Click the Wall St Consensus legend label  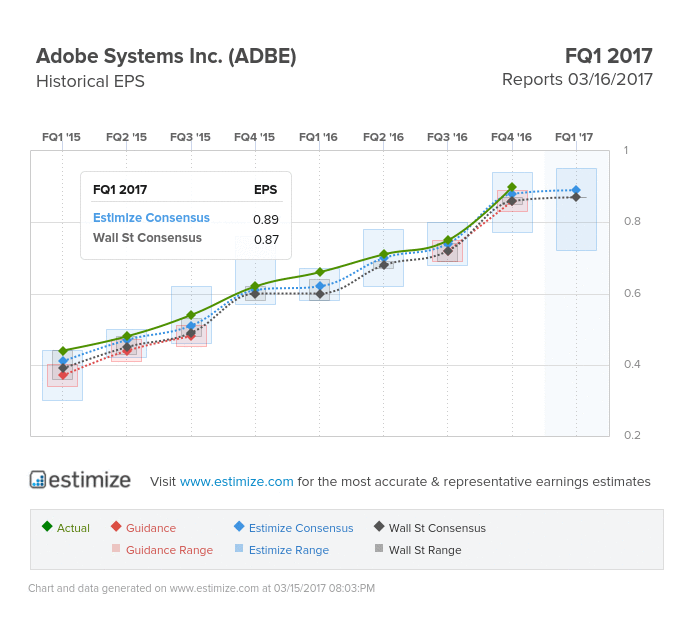click(437, 528)
